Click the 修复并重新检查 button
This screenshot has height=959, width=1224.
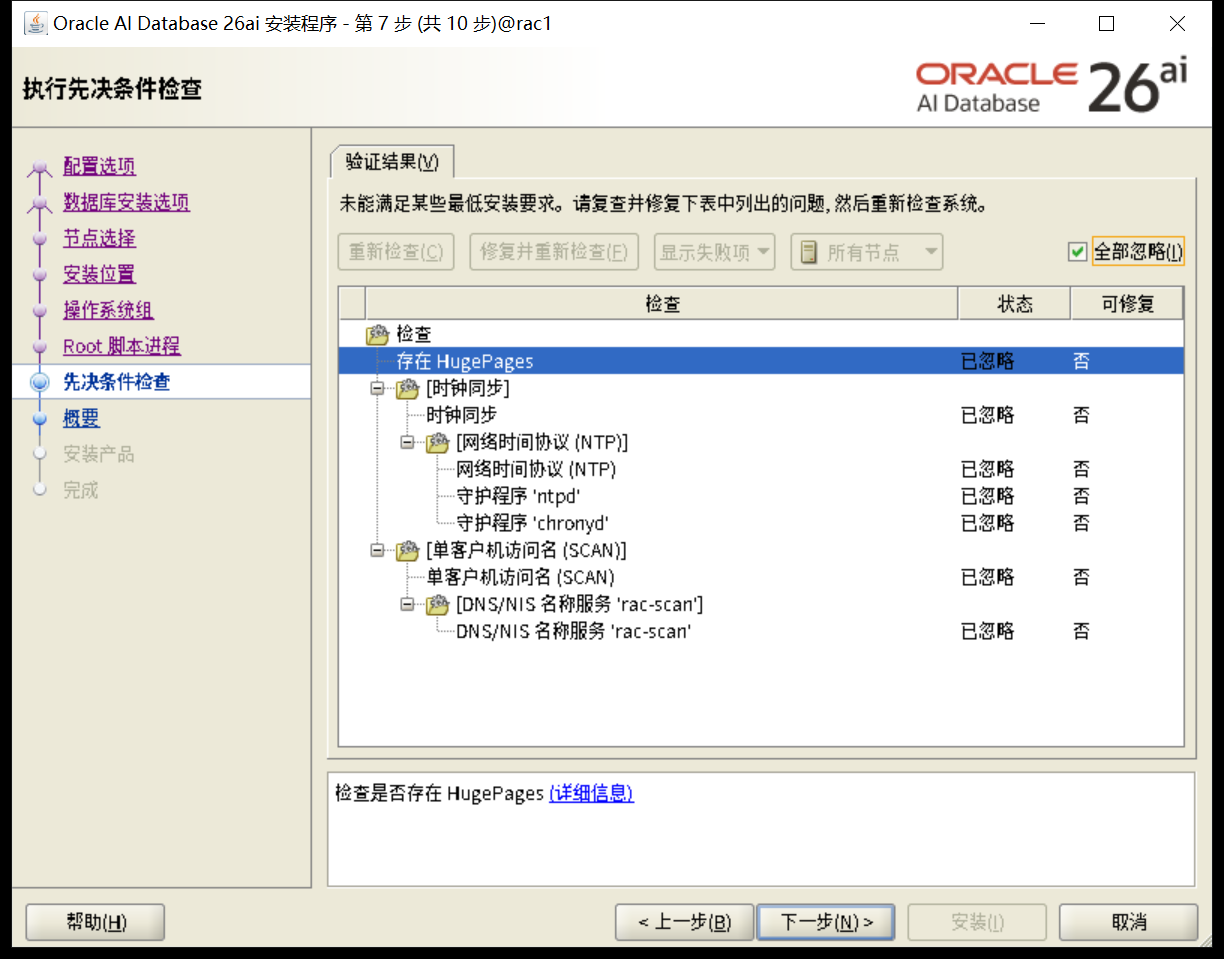(x=554, y=252)
